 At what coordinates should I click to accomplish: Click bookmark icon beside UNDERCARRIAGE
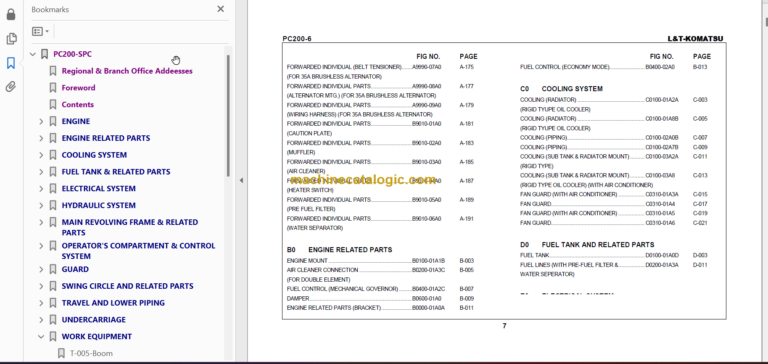[53, 319]
